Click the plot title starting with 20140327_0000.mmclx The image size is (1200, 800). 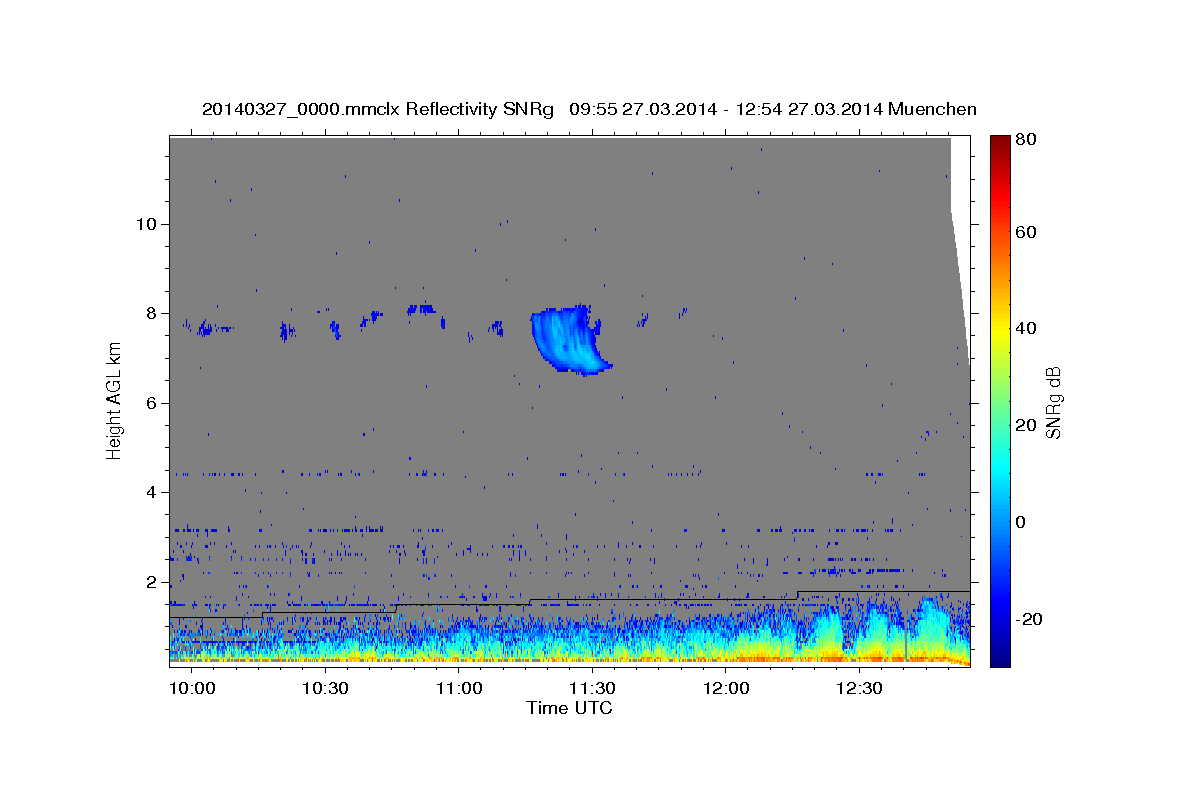tap(589, 109)
